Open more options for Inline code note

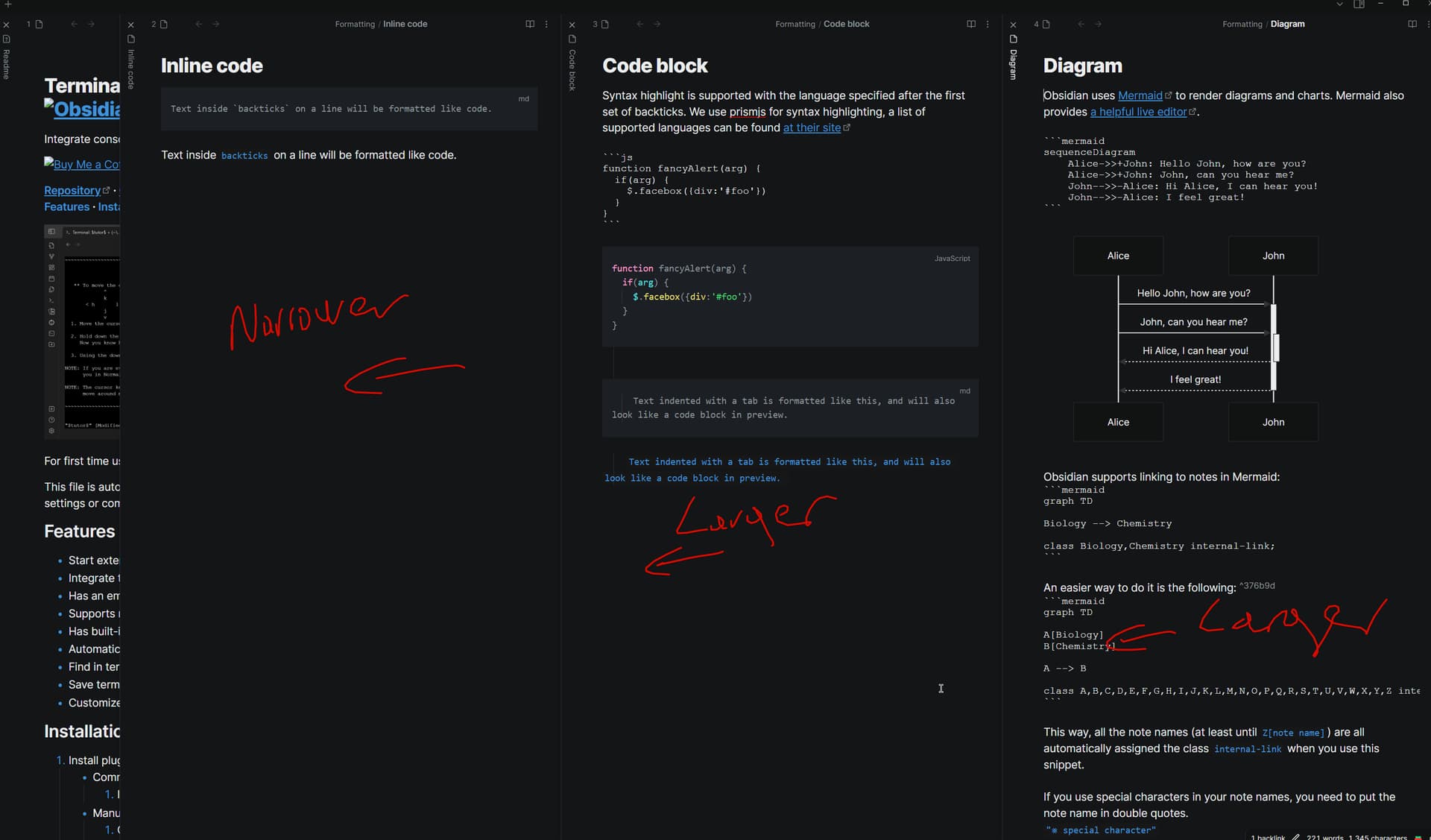(546, 24)
